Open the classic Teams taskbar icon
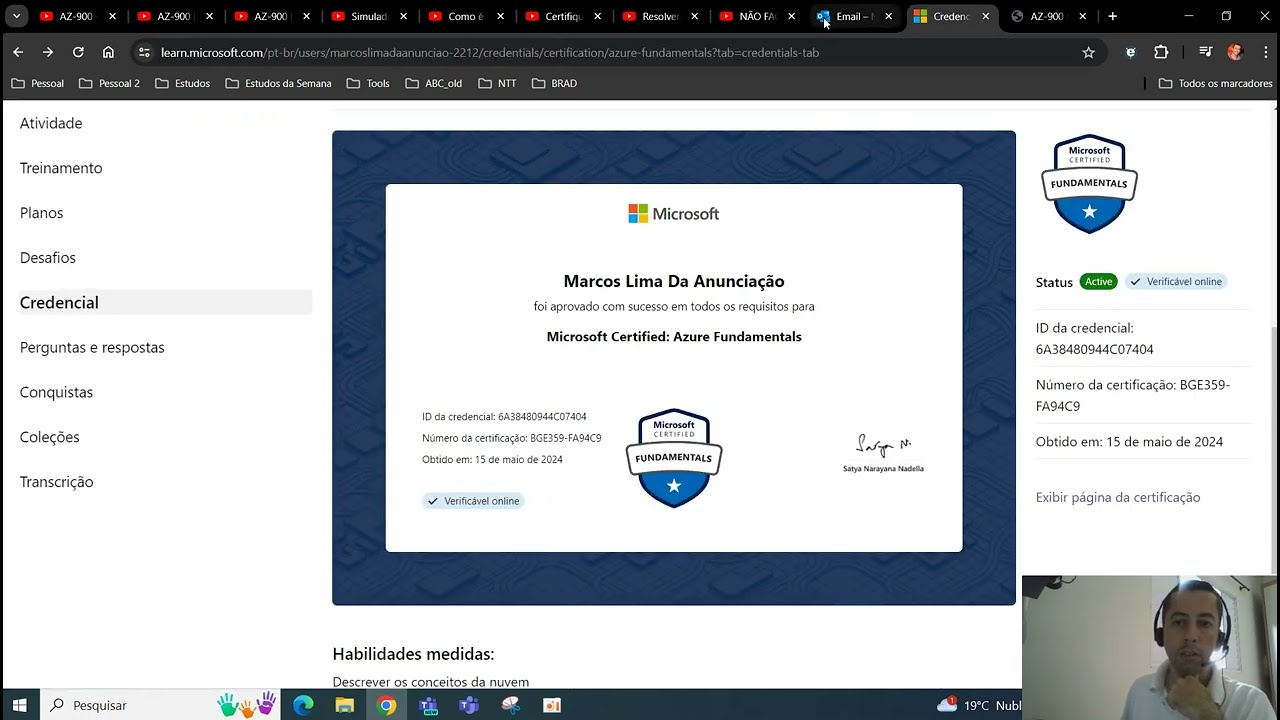 pyautogui.click(x=469, y=705)
